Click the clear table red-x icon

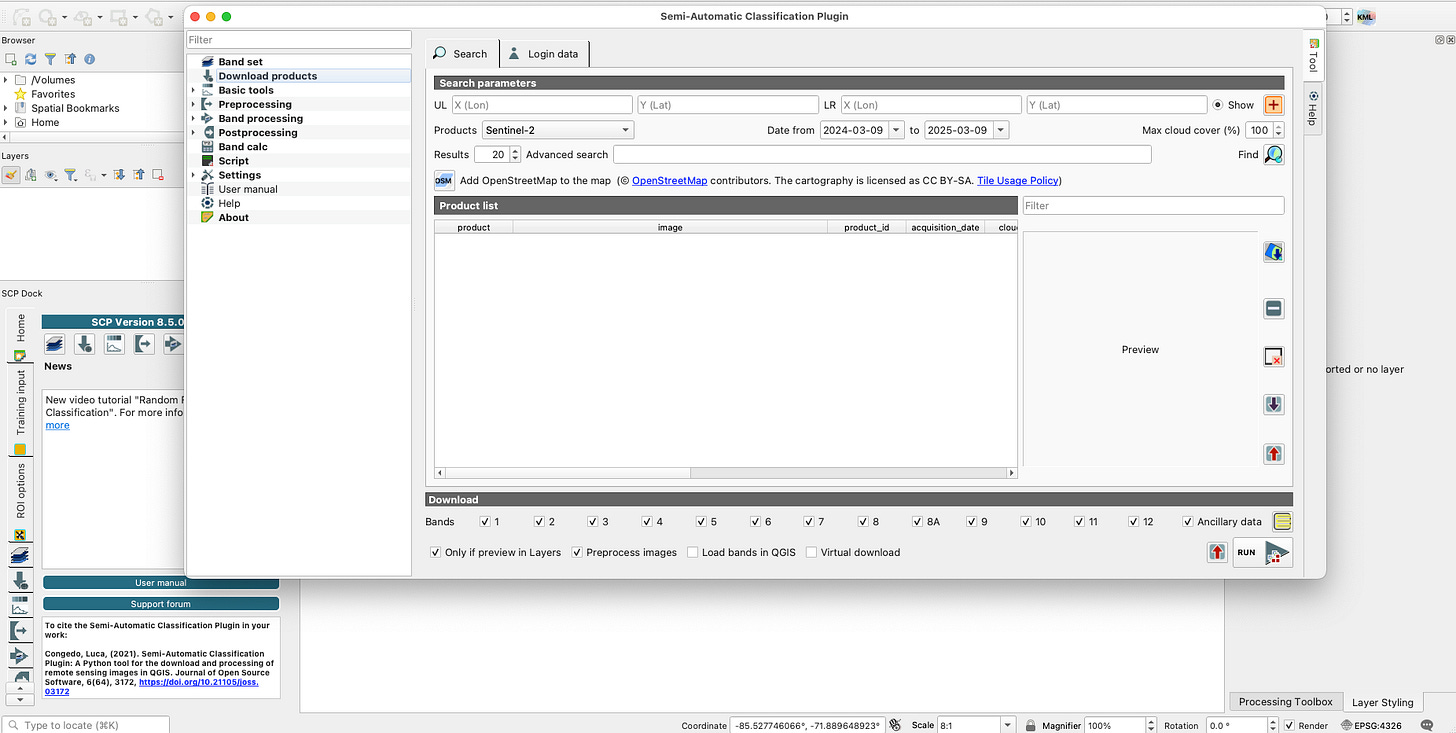click(1274, 357)
